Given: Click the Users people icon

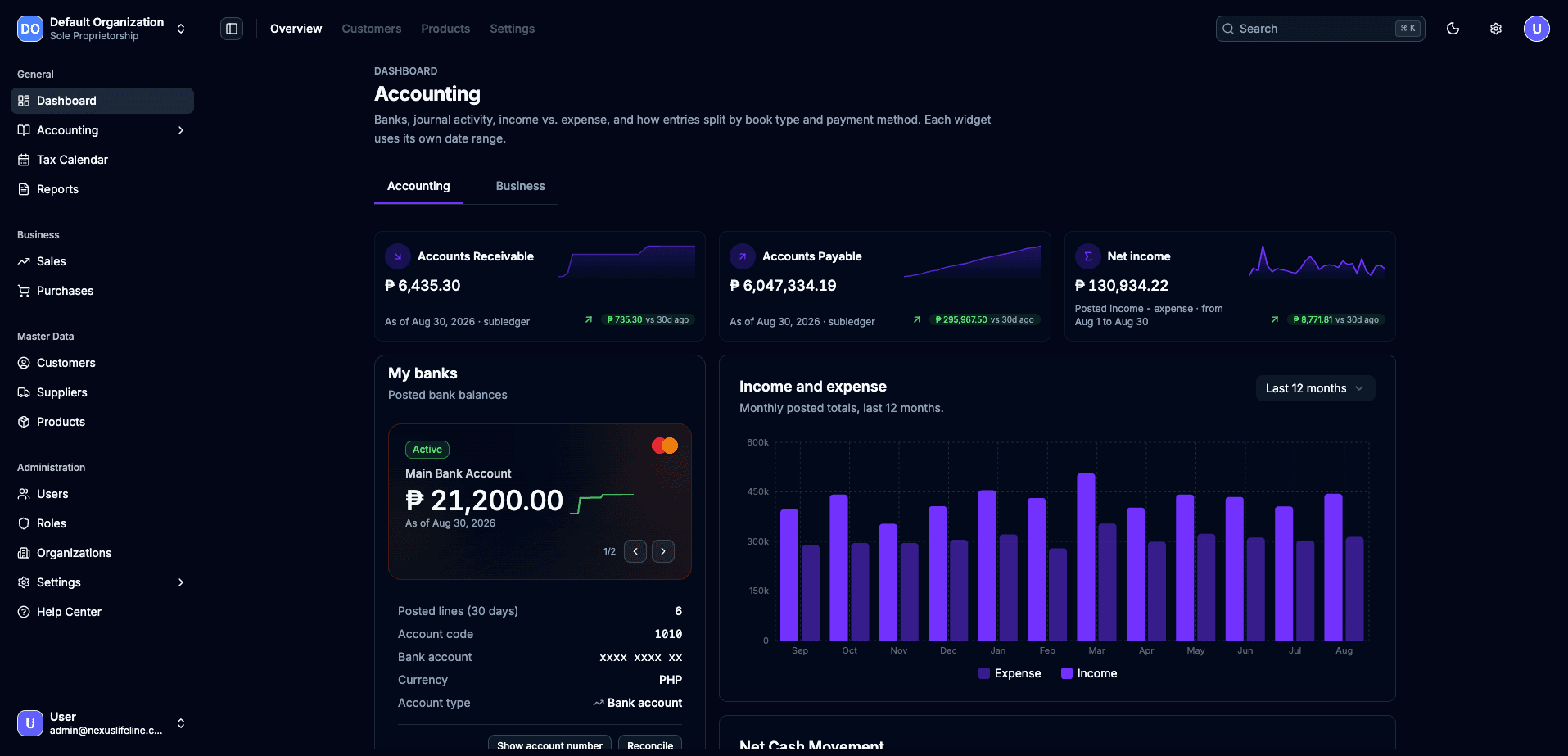Looking at the screenshot, I should click(24, 494).
